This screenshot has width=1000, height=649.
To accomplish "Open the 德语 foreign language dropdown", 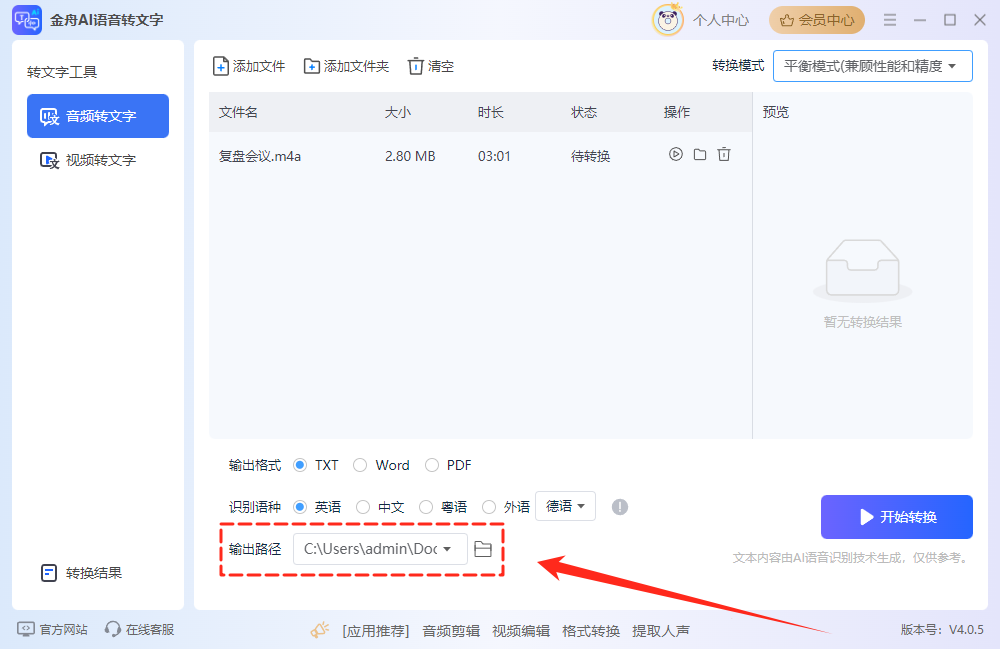I will click(x=565, y=507).
